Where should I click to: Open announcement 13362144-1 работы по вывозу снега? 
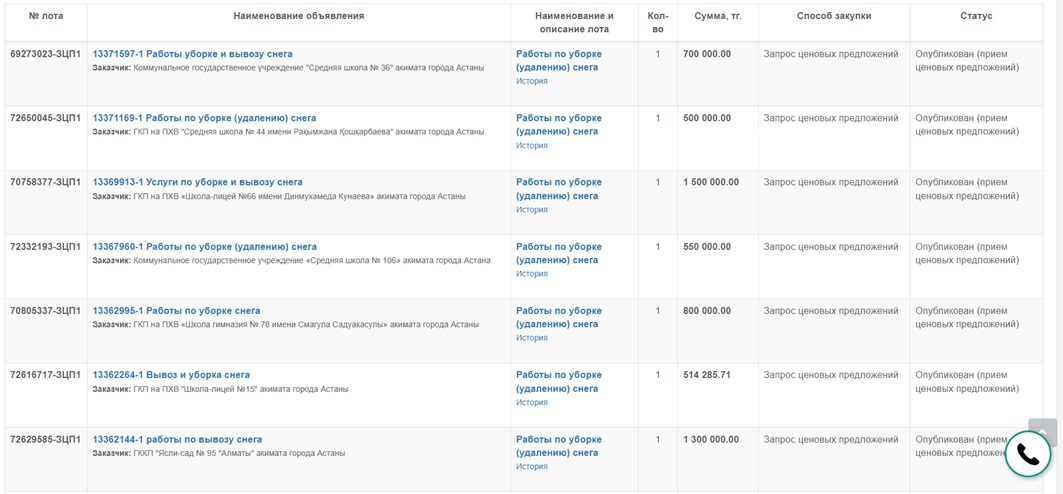[177, 439]
